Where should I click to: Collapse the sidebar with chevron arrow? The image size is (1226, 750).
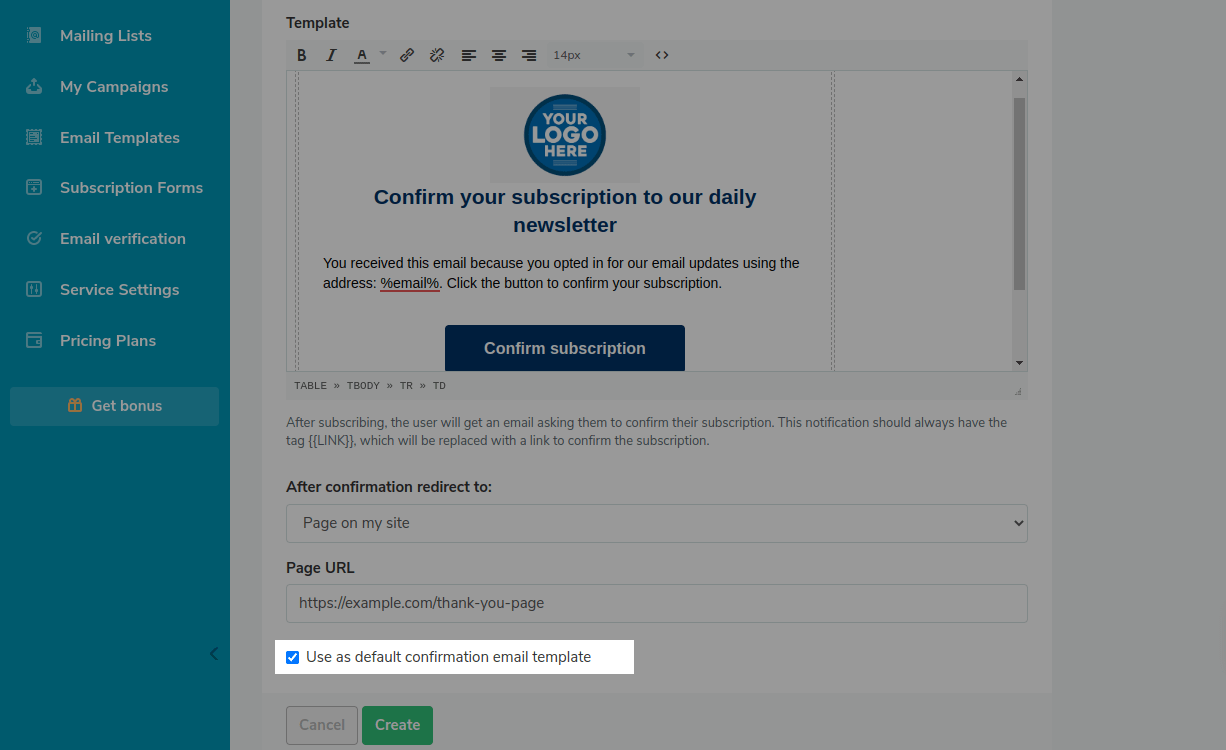coord(213,654)
